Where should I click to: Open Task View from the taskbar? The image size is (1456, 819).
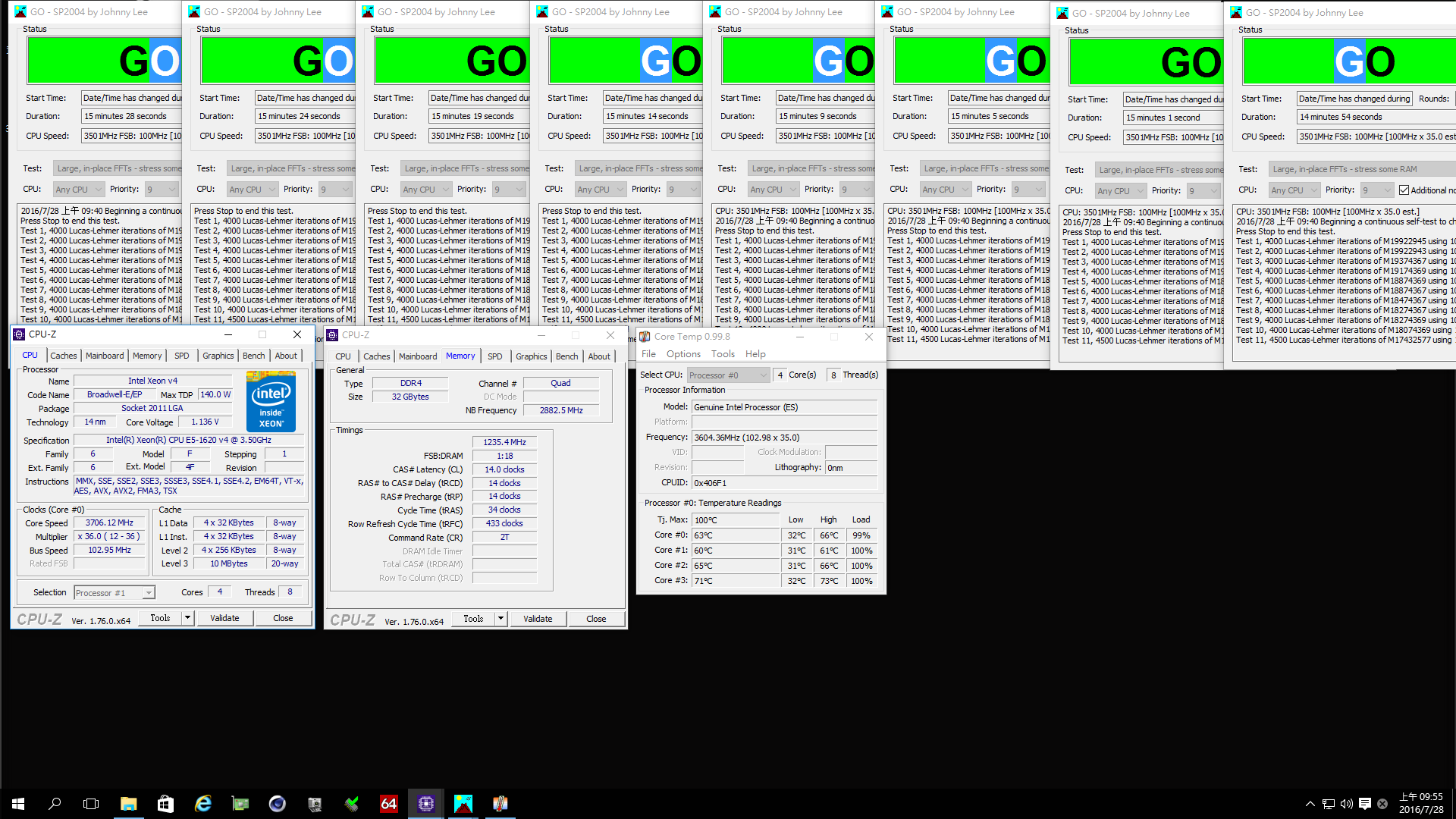pyautogui.click(x=91, y=804)
